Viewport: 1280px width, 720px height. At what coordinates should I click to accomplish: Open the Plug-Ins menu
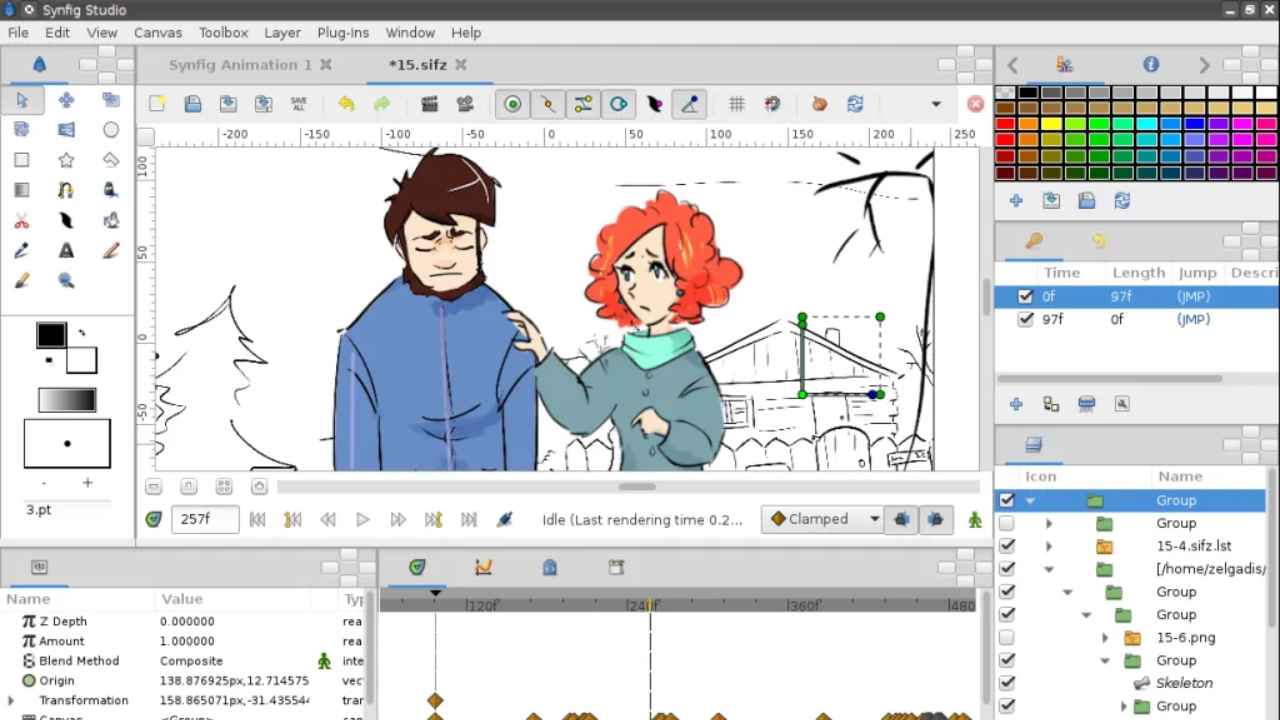[x=343, y=32]
